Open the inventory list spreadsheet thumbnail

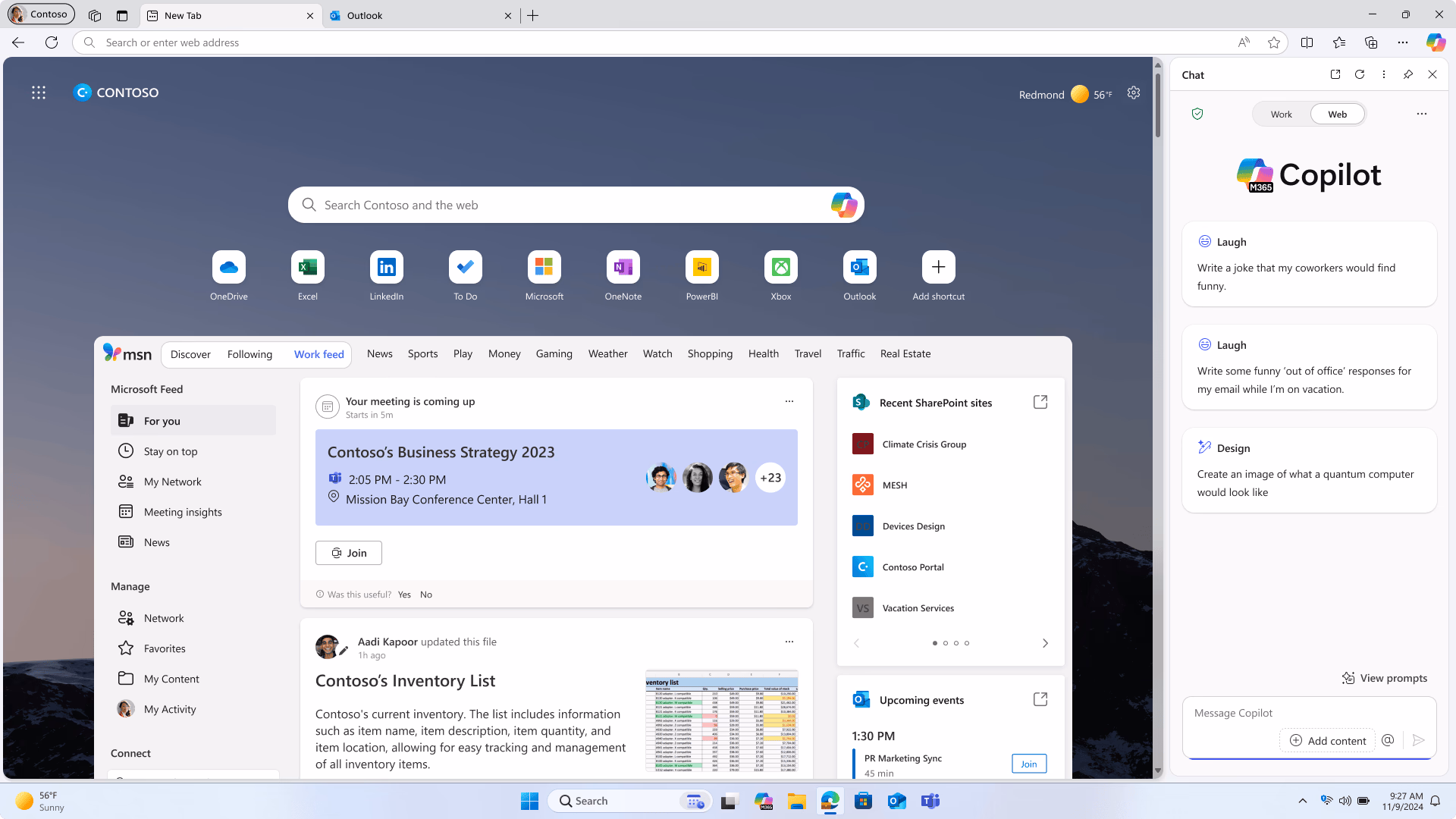721,720
